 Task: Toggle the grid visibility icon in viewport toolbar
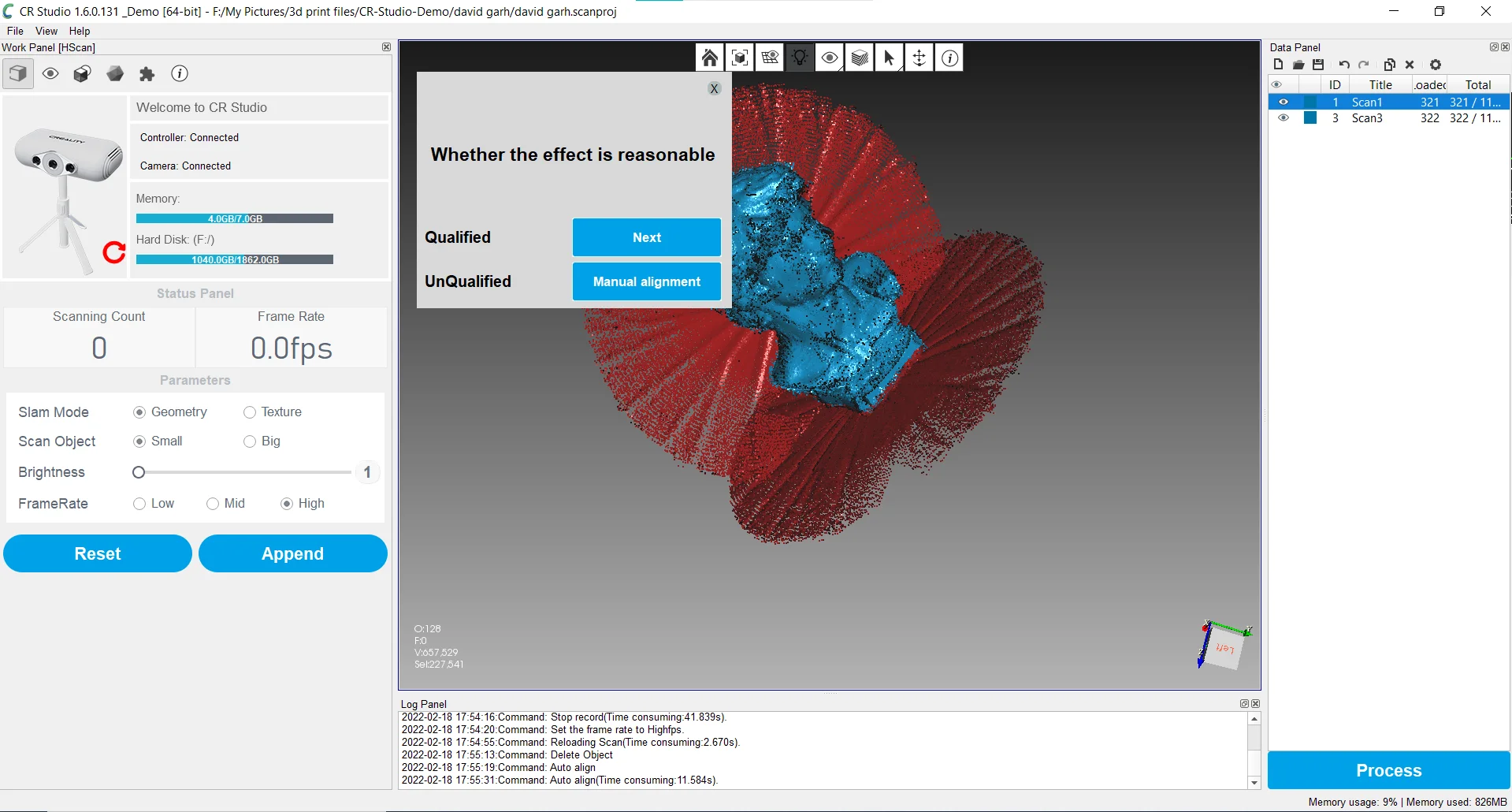pyautogui.click(x=770, y=58)
